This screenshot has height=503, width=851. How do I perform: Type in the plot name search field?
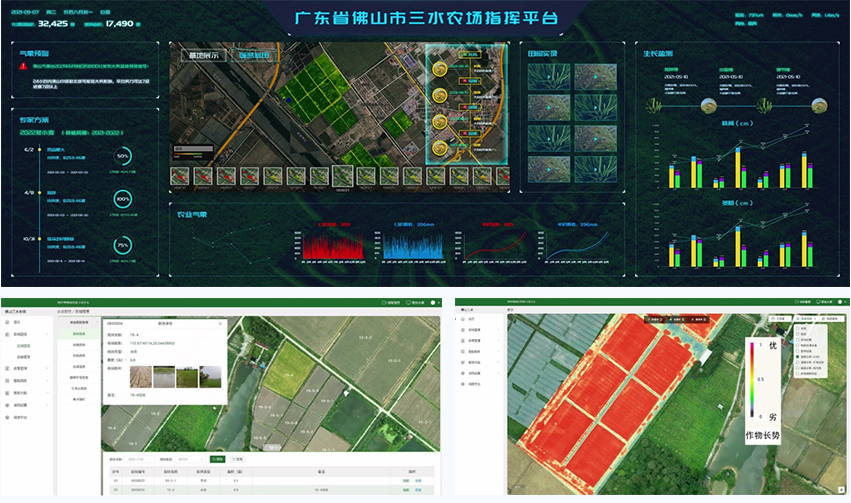click(x=140, y=458)
